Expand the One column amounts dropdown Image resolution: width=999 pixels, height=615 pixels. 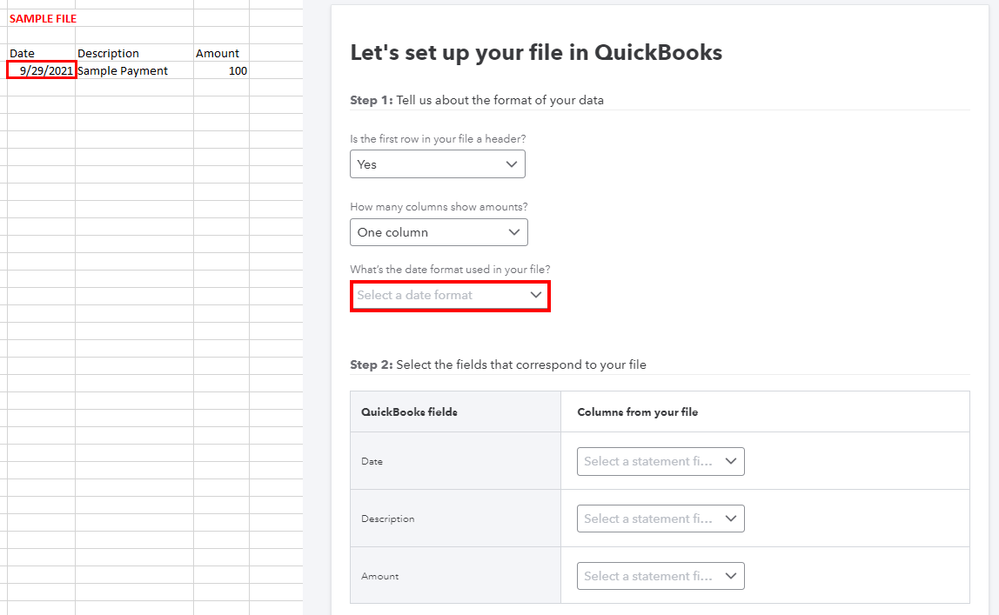point(438,232)
